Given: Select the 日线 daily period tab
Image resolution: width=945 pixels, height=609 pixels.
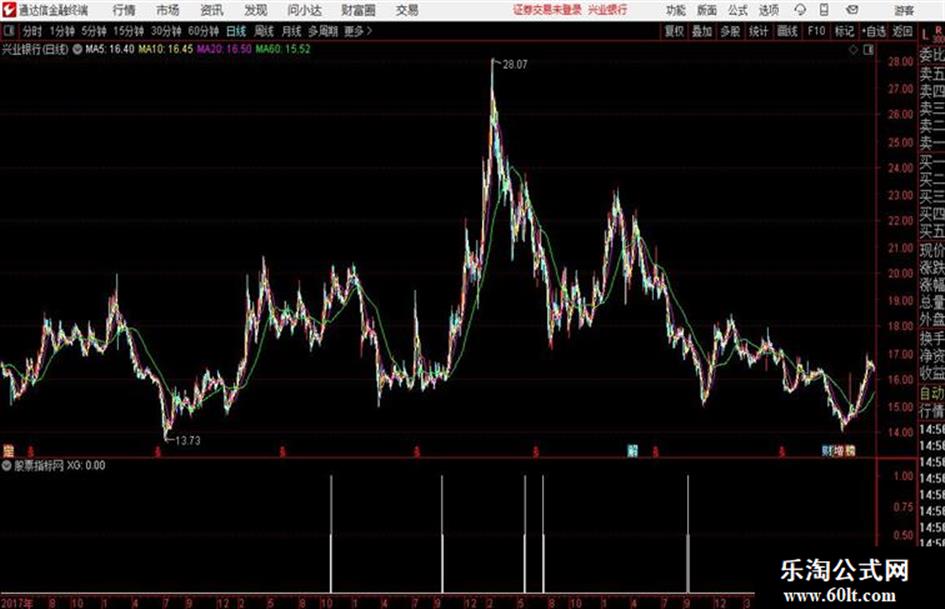Looking at the screenshot, I should pos(236,31).
